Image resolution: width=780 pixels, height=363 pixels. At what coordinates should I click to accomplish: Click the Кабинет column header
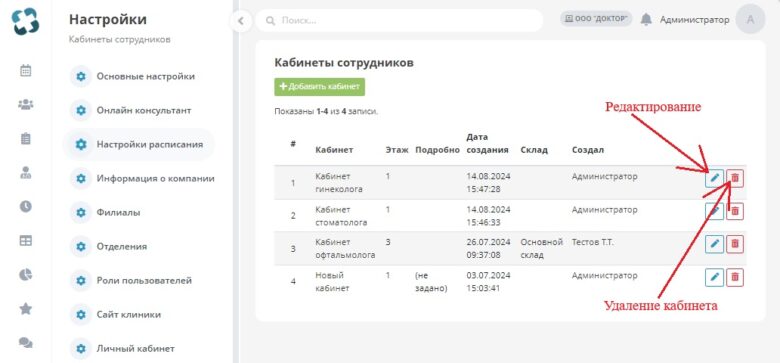coord(334,150)
